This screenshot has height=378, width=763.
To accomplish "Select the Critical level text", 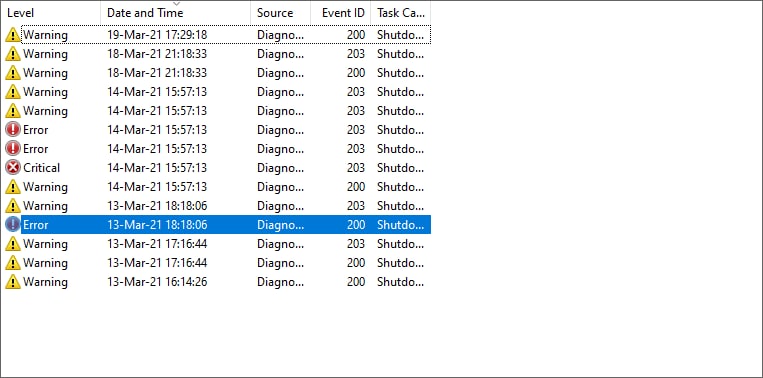I will point(41,168).
